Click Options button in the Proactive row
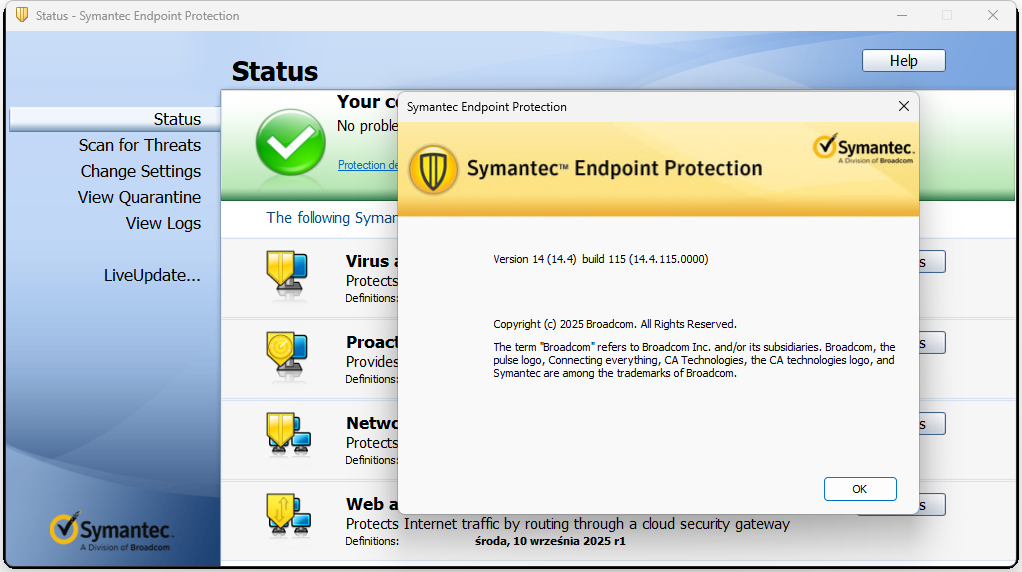Viewport: 1022px width, 572px height. point(932,343)
